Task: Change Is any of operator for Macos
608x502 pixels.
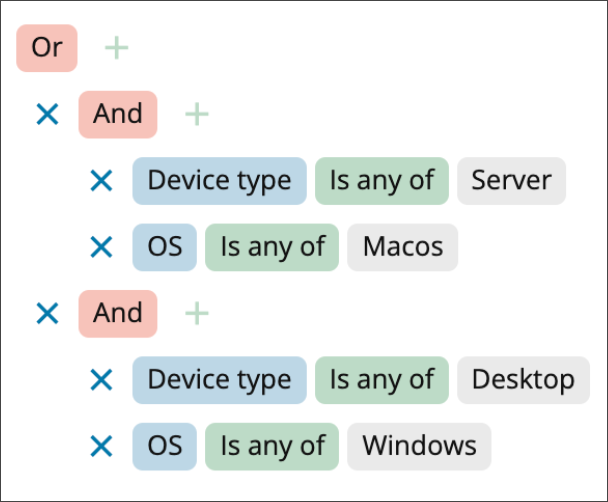Action: 272,247
